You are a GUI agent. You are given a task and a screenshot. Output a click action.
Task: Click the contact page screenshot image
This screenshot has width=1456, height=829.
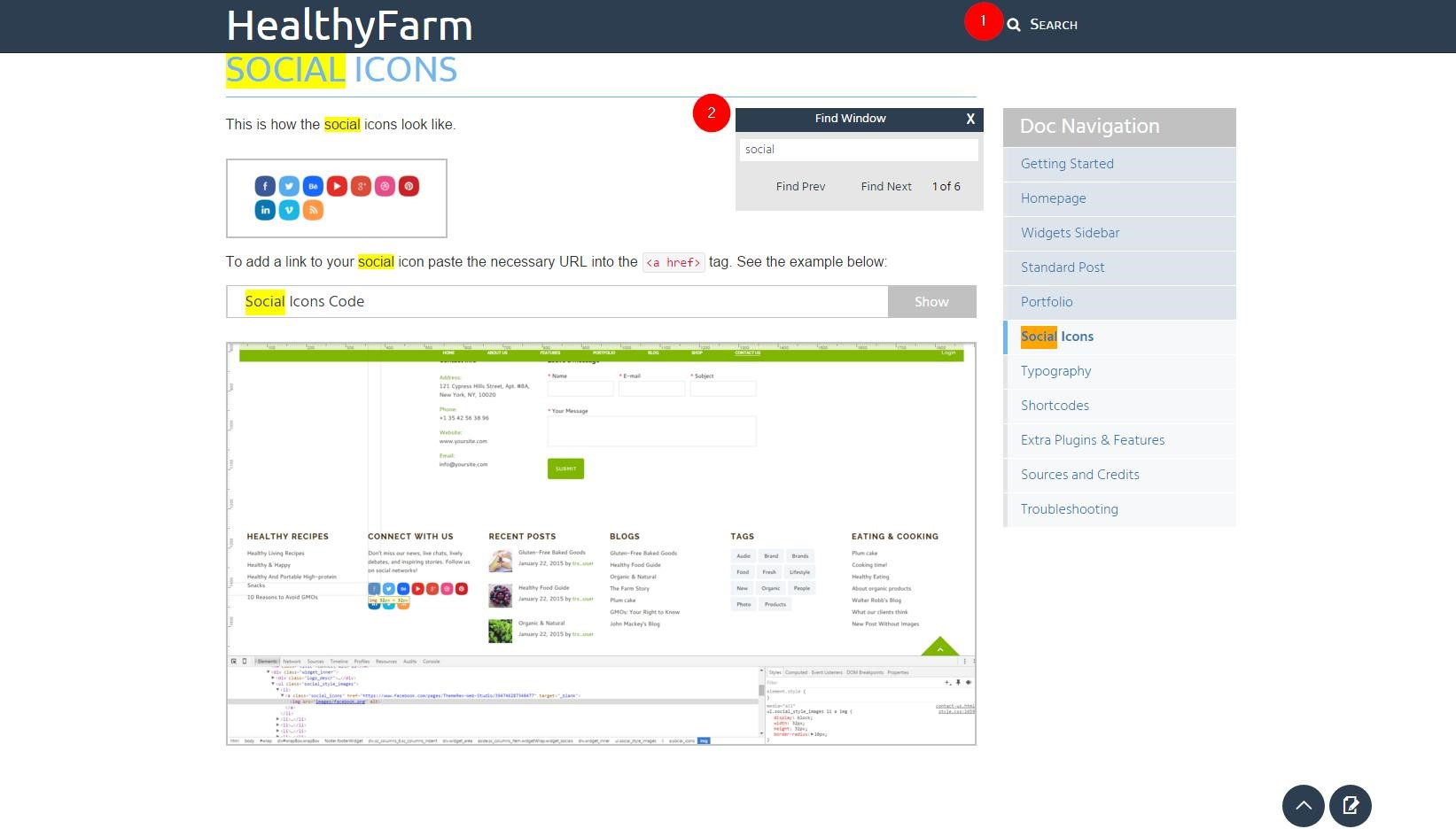[601, 543]
